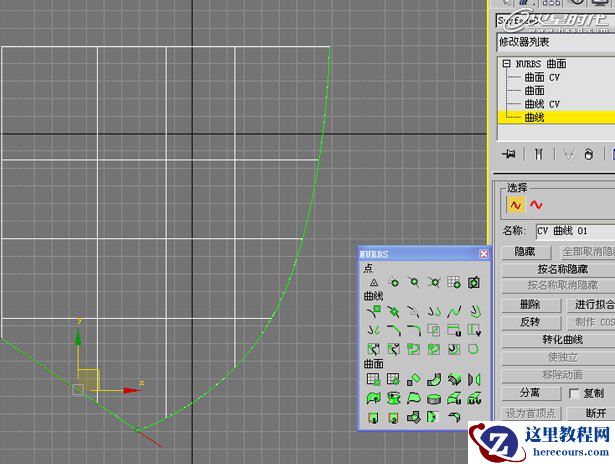Screen dimensions: 615x464
Task: Select the Create Point Curve tool
Action: 394,312
